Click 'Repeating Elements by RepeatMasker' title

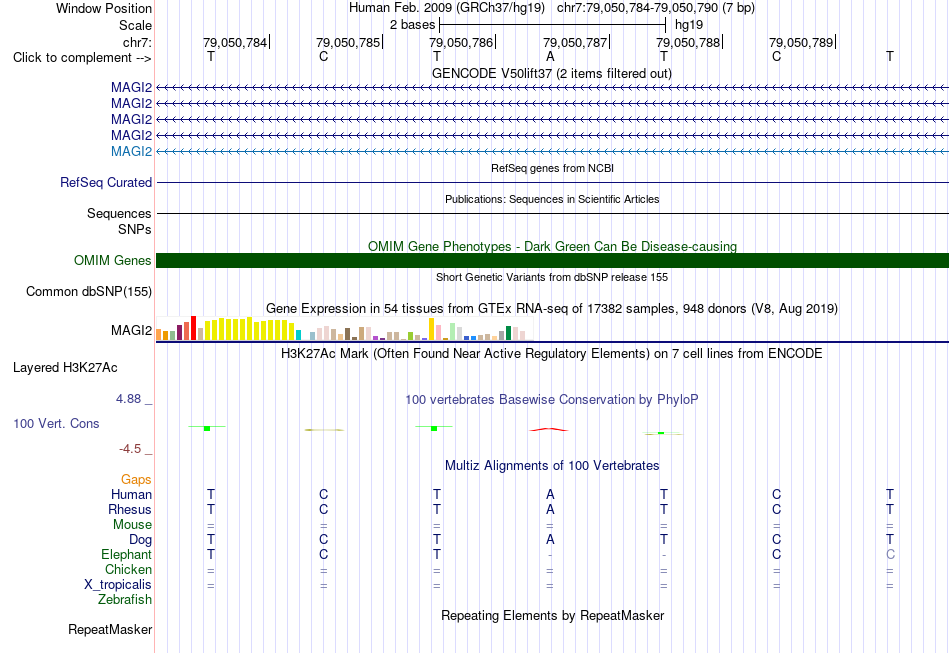point(553,615)
